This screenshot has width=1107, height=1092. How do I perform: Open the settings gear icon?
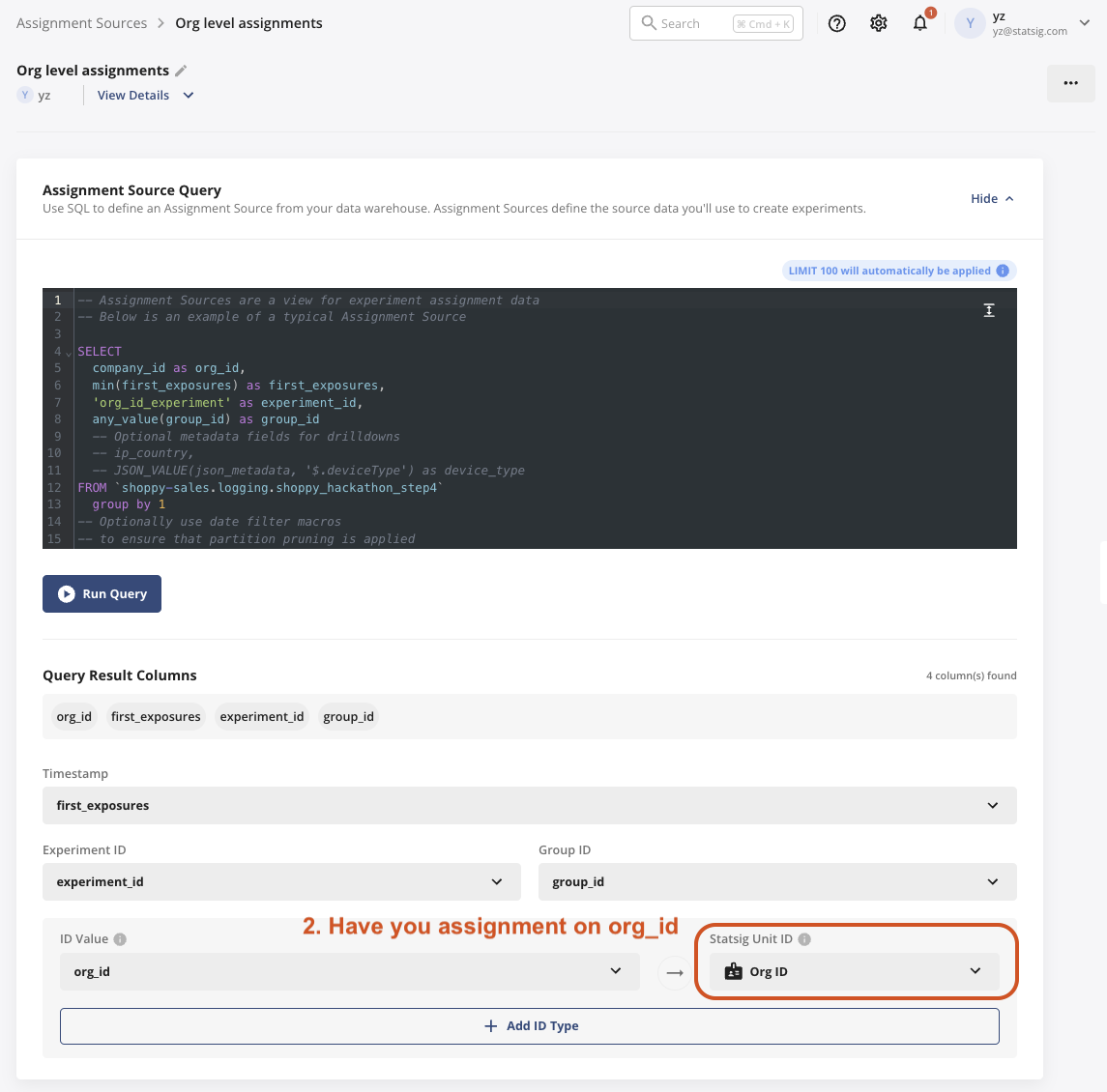click(878, 22)
